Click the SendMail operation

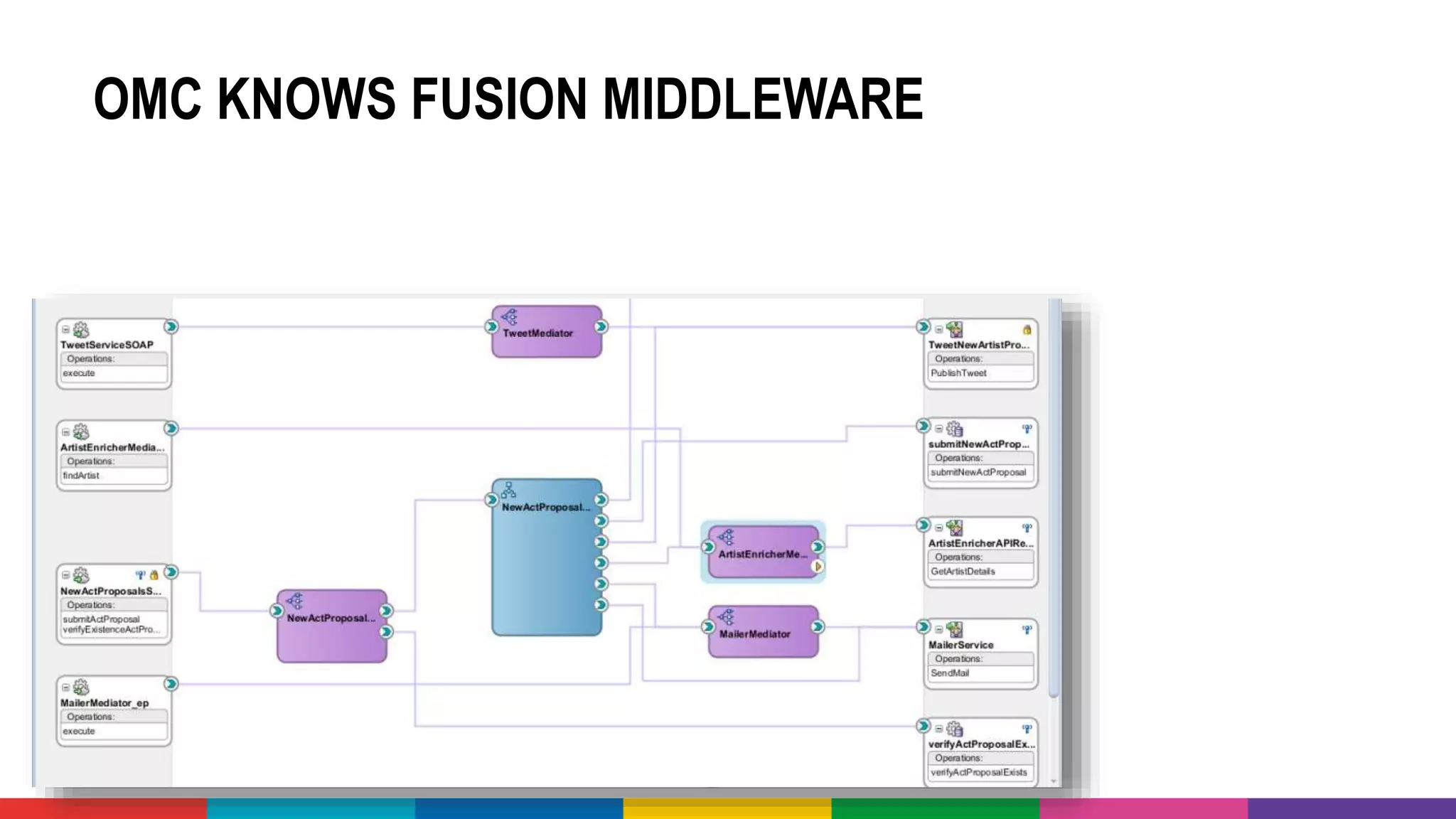tap(950, 673)
